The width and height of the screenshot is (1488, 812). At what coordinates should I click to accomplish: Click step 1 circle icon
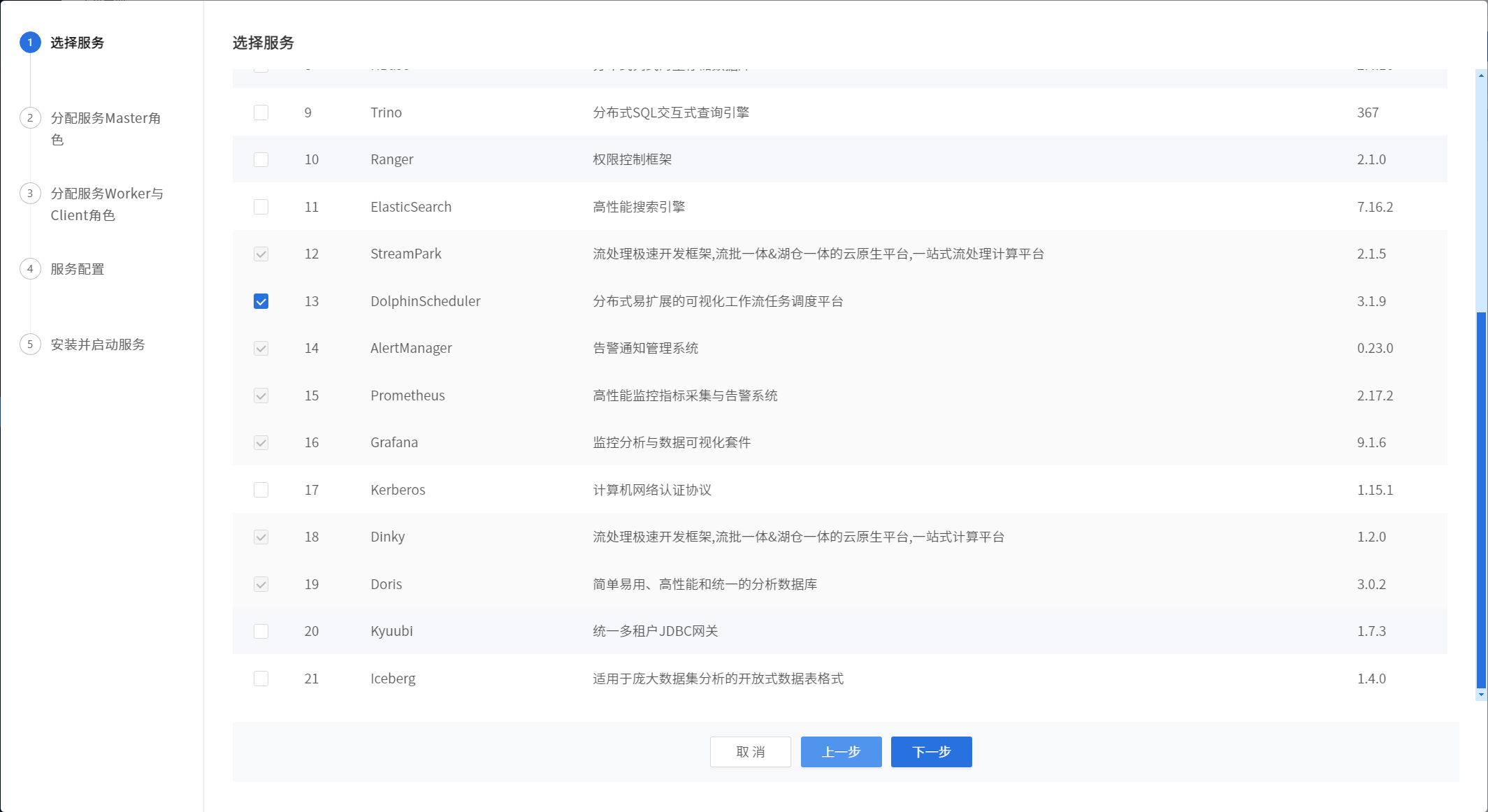pos(30,43)
